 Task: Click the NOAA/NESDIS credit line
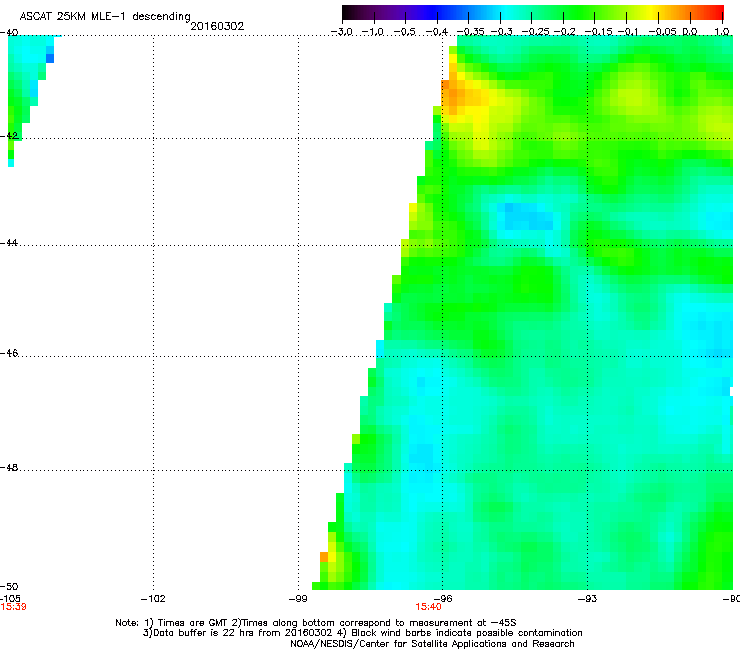432,644
